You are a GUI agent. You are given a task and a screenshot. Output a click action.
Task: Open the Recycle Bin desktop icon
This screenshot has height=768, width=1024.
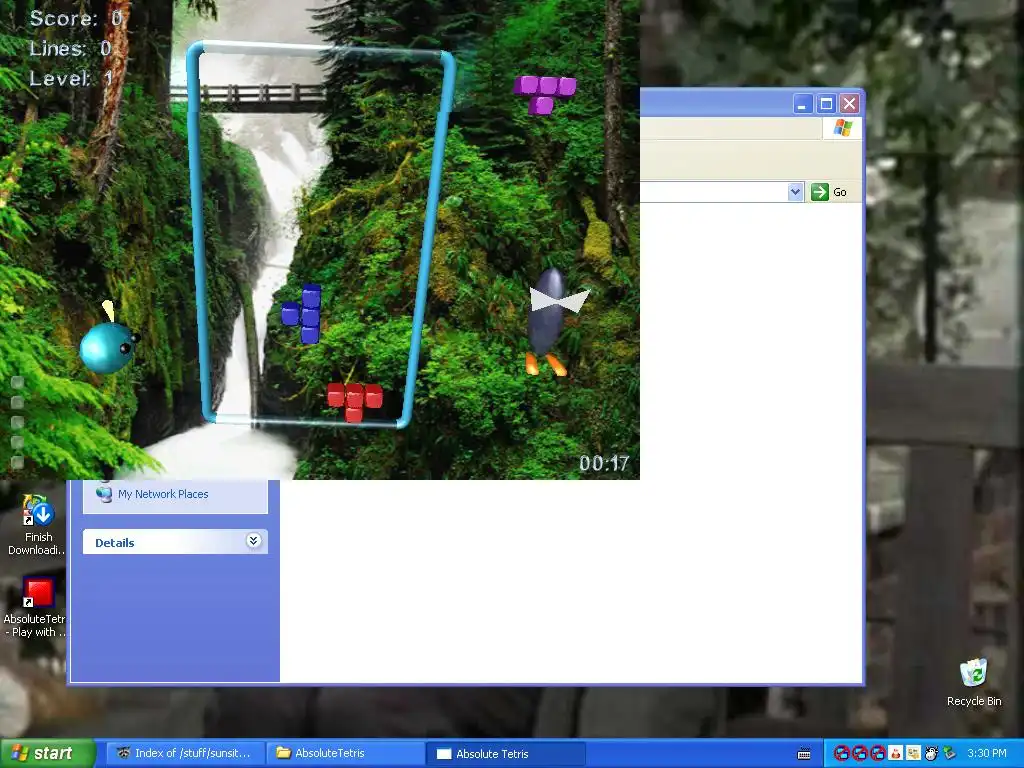click(973, 682)
